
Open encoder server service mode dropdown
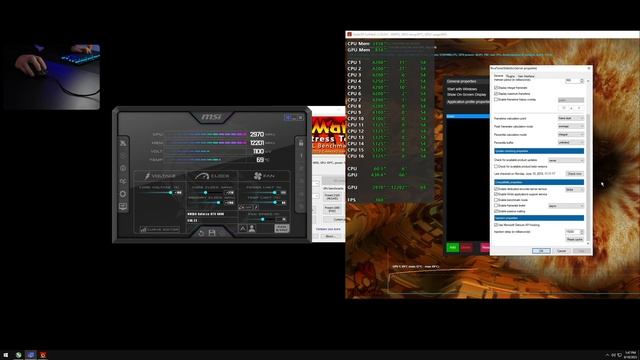click(x=575, y=190)
